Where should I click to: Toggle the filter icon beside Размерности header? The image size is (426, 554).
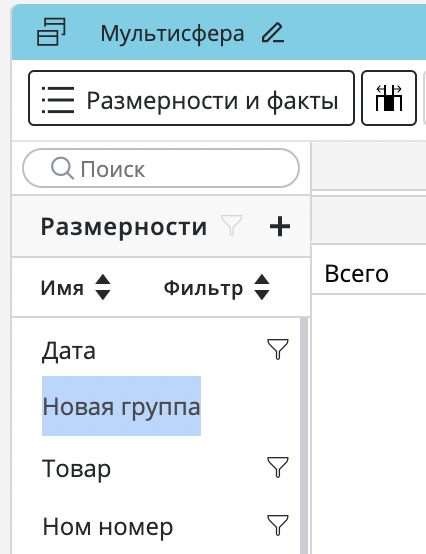point(232,225)
